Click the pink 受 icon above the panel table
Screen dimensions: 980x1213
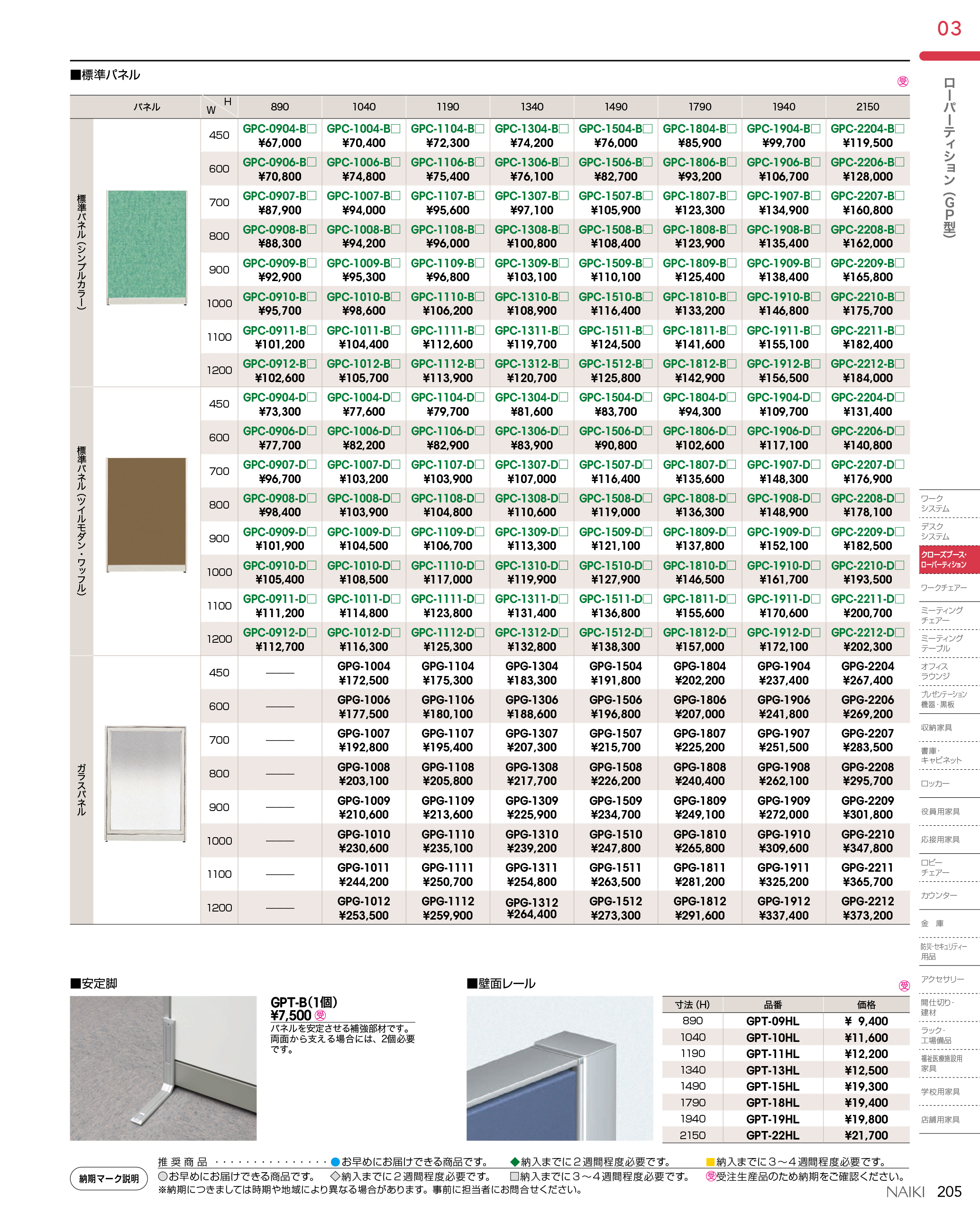(x=903, y=82)
